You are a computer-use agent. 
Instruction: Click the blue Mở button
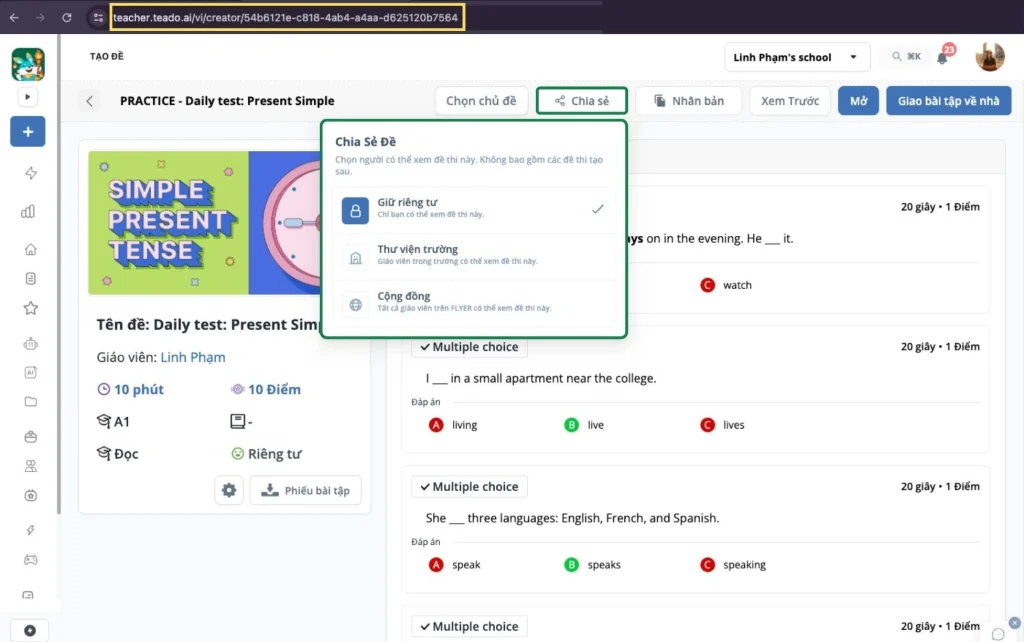tap(858, 101)
